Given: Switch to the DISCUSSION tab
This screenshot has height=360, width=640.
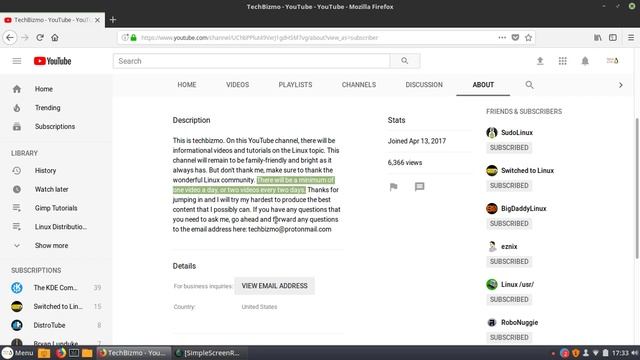Looking at the screenshot, I should 424,85.
